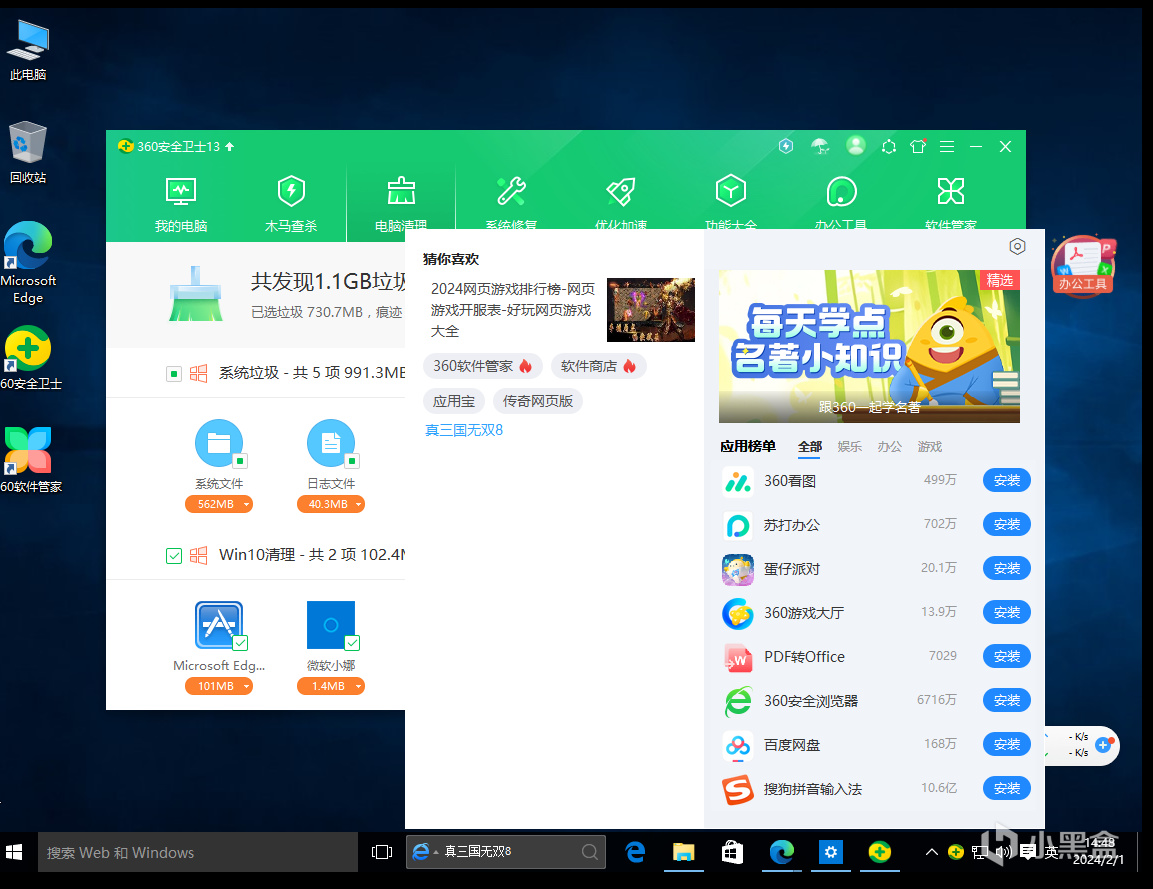Click the 微软小娜 Cortana icon

click(x=330, y=625)
